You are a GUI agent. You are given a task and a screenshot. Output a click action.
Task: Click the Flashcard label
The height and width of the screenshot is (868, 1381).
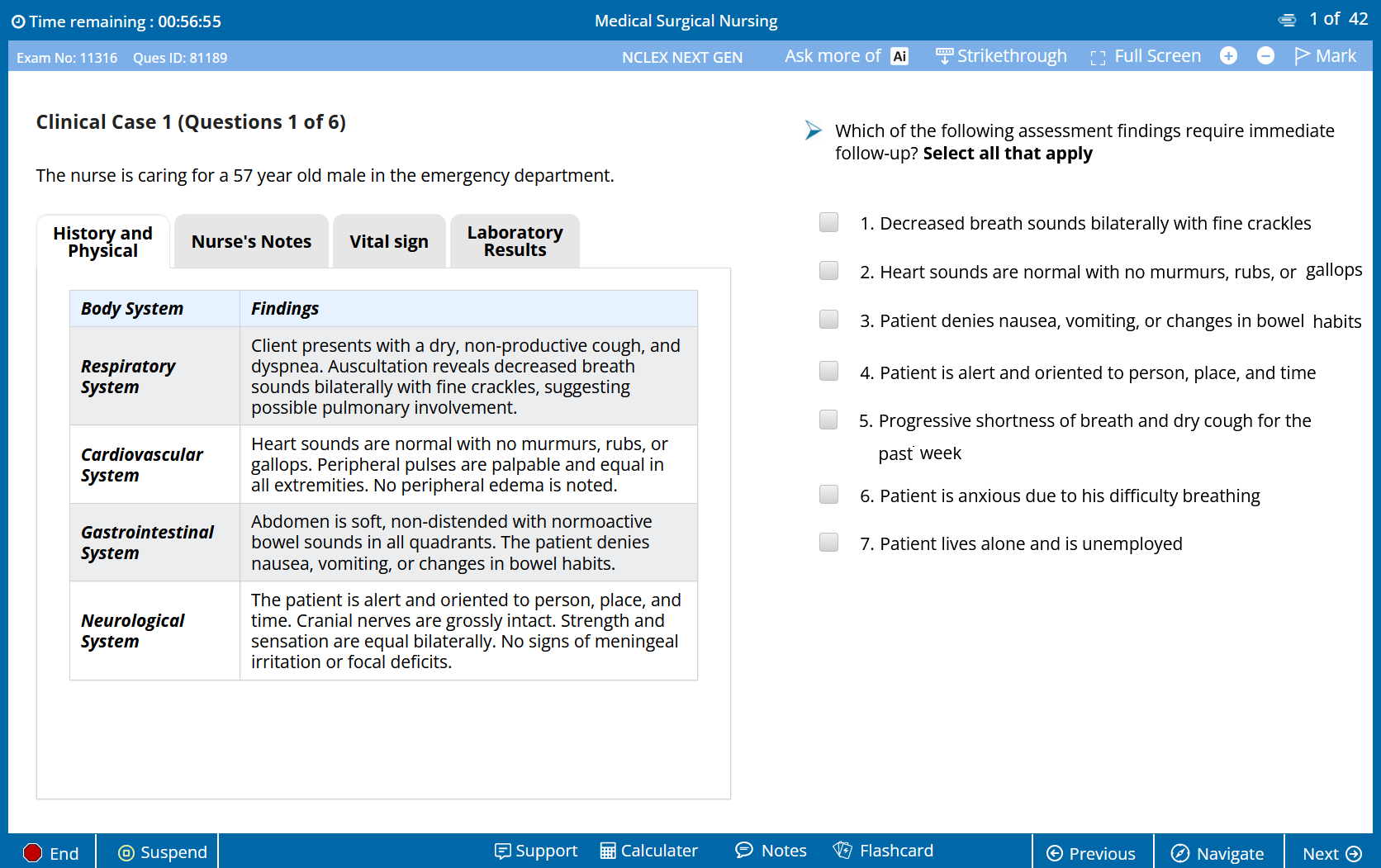click(x=896, y=851)
